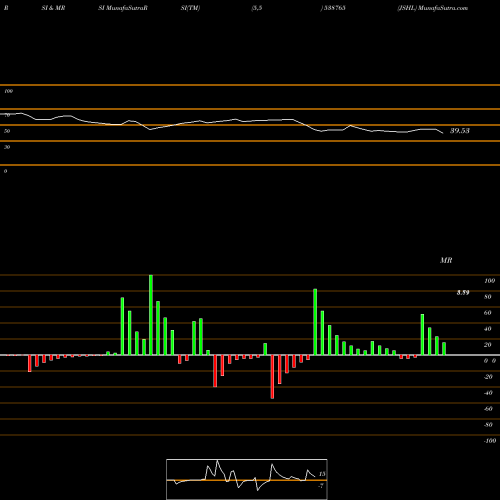Click the 80 label on MR axis
500x500 pixels.
488,297
